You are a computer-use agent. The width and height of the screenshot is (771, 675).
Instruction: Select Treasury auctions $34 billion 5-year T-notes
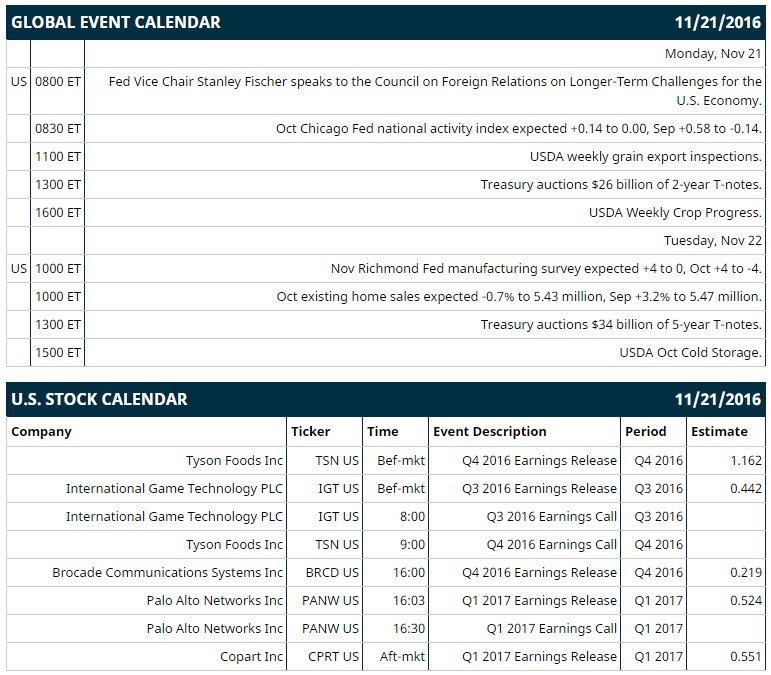[x=621, y=325]
